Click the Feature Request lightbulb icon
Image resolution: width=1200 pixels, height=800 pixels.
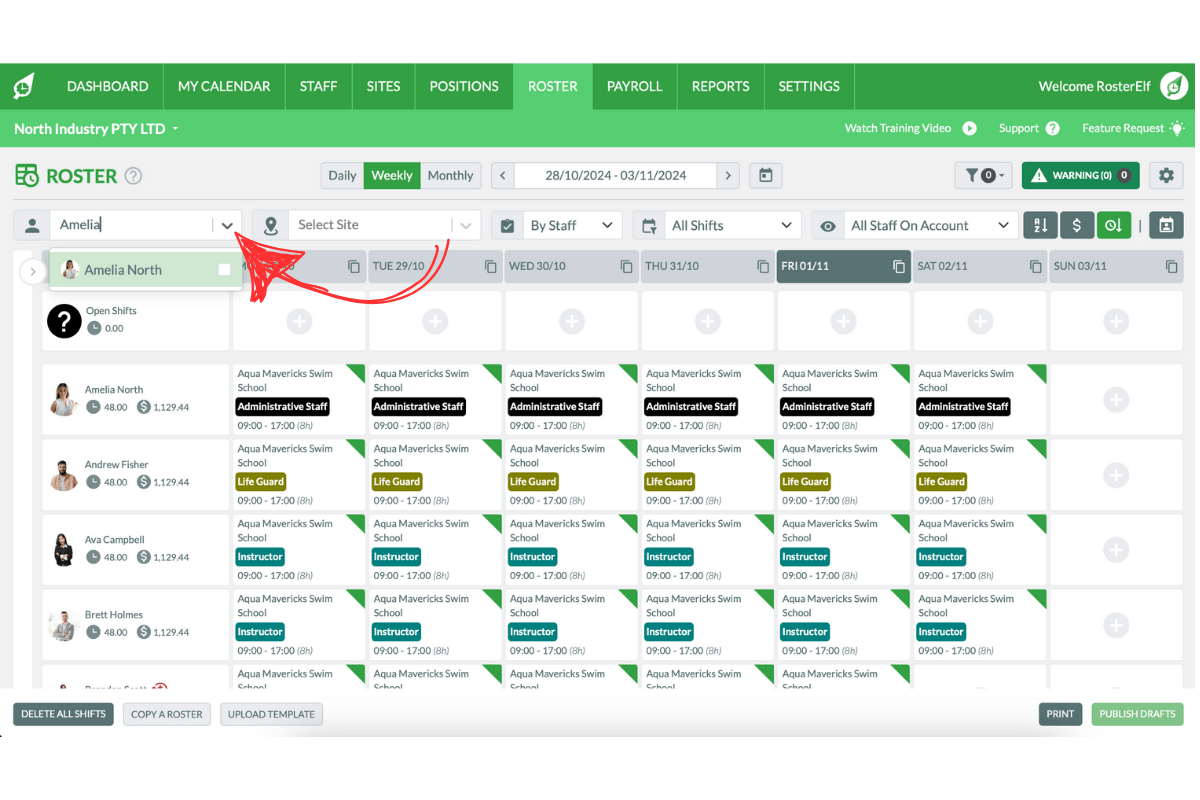click(1176, 128)
